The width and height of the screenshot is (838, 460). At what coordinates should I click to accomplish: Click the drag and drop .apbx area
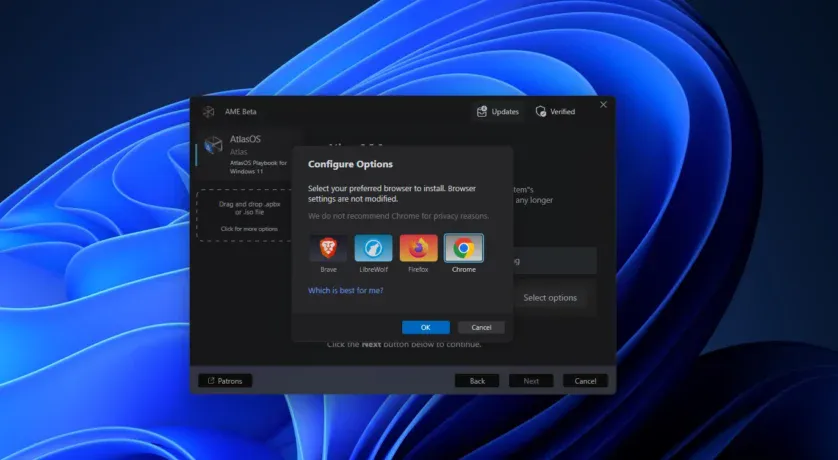click(243, 215)
